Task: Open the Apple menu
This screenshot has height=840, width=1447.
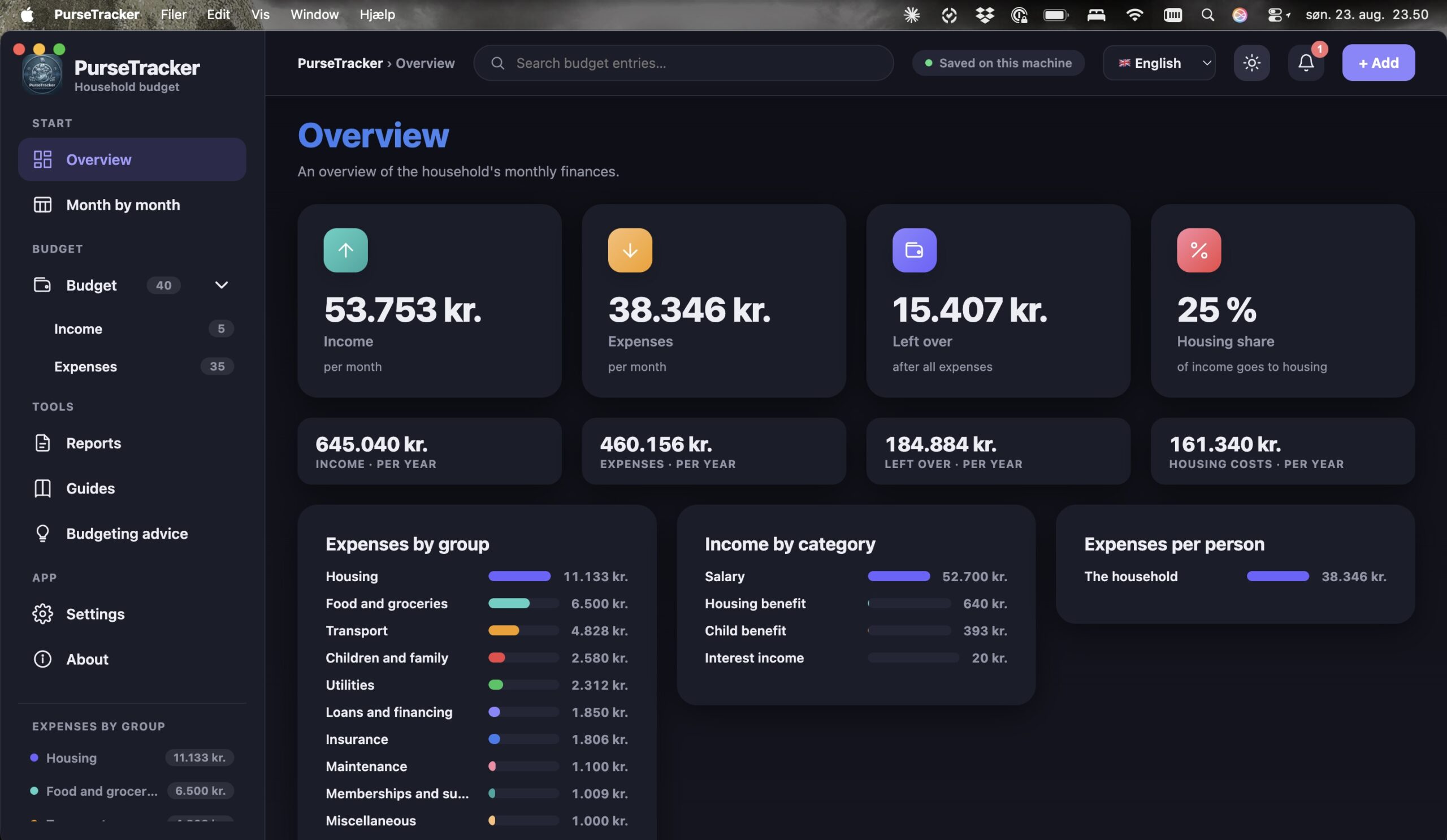Action: [x=27, y=14]
